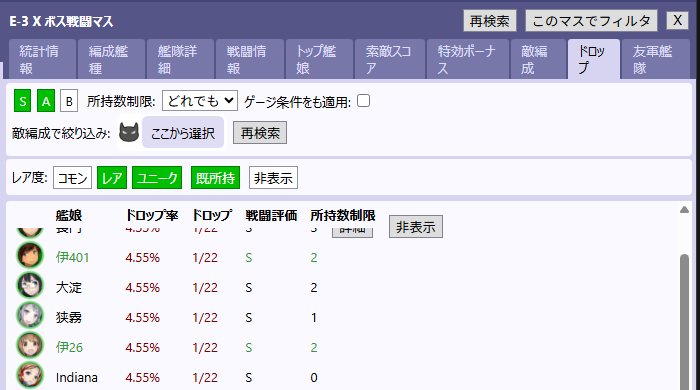Image resolution: width=700 pixels, height=390 pixels.
Task: Sort by the 所持数制限 column header
Action: [342, 216]
